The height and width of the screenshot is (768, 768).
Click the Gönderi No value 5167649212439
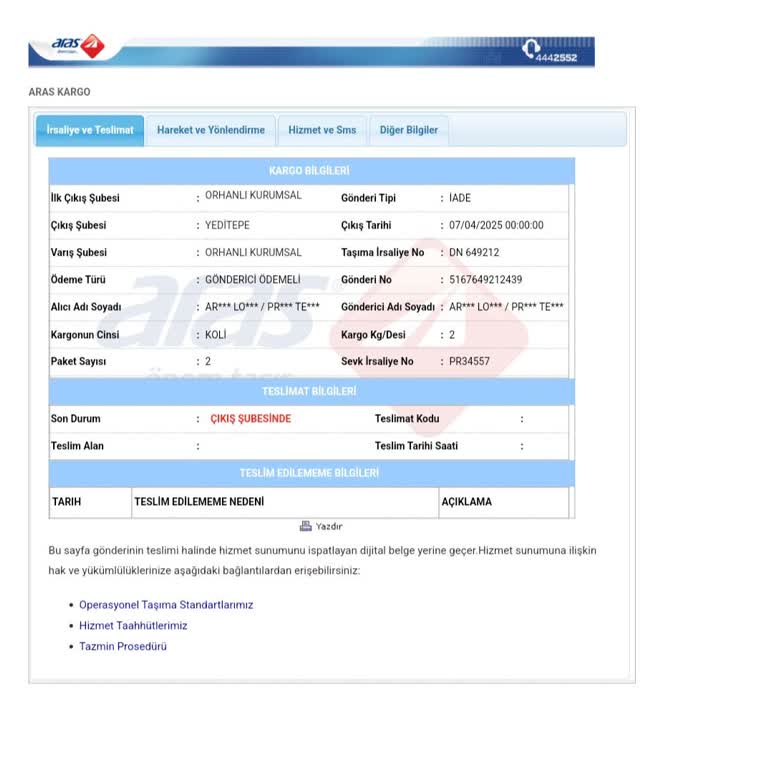pyautogui.click(x=485, y=280)
